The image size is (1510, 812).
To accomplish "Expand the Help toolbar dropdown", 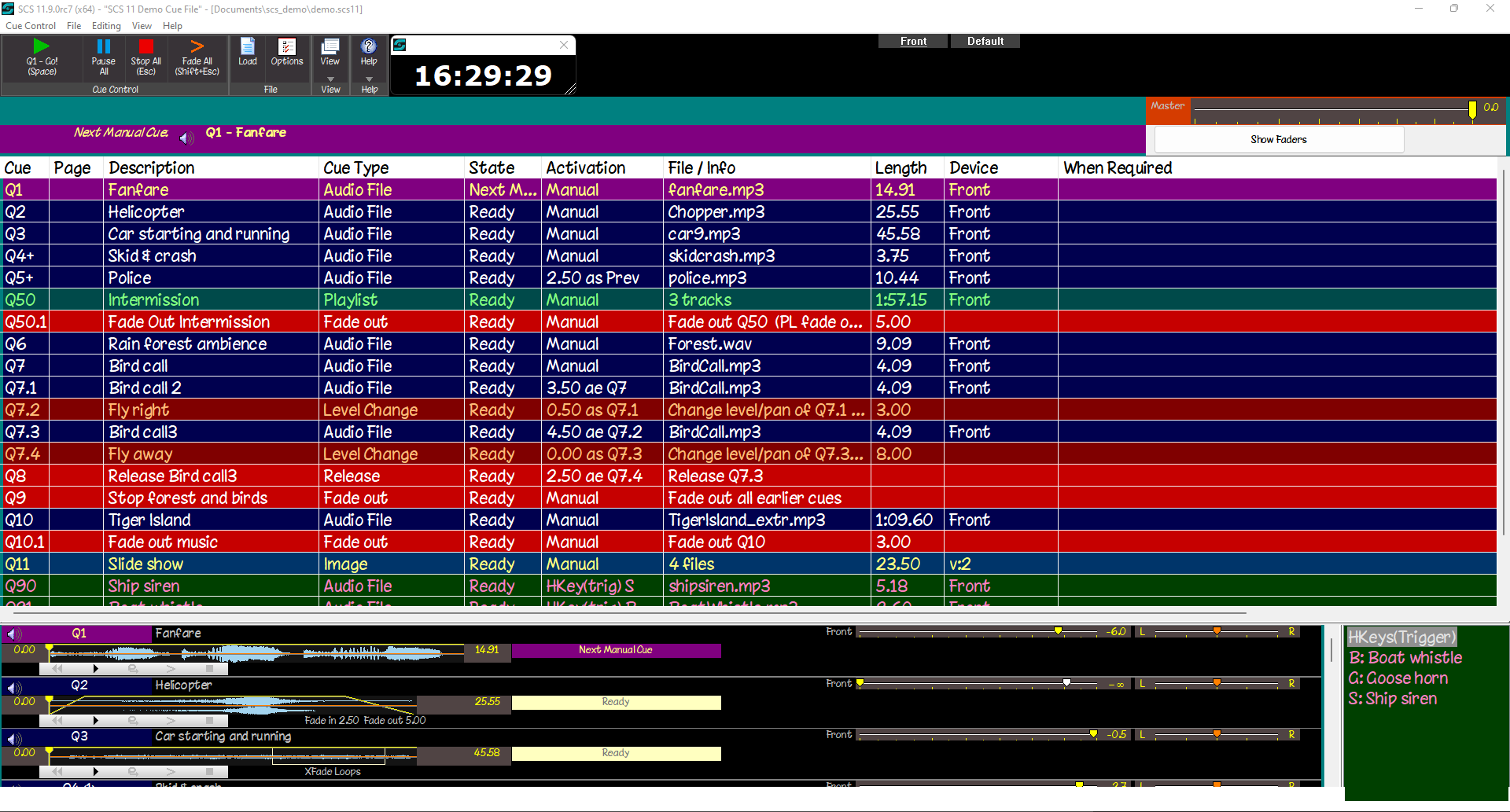I will (x=369, y=79).
